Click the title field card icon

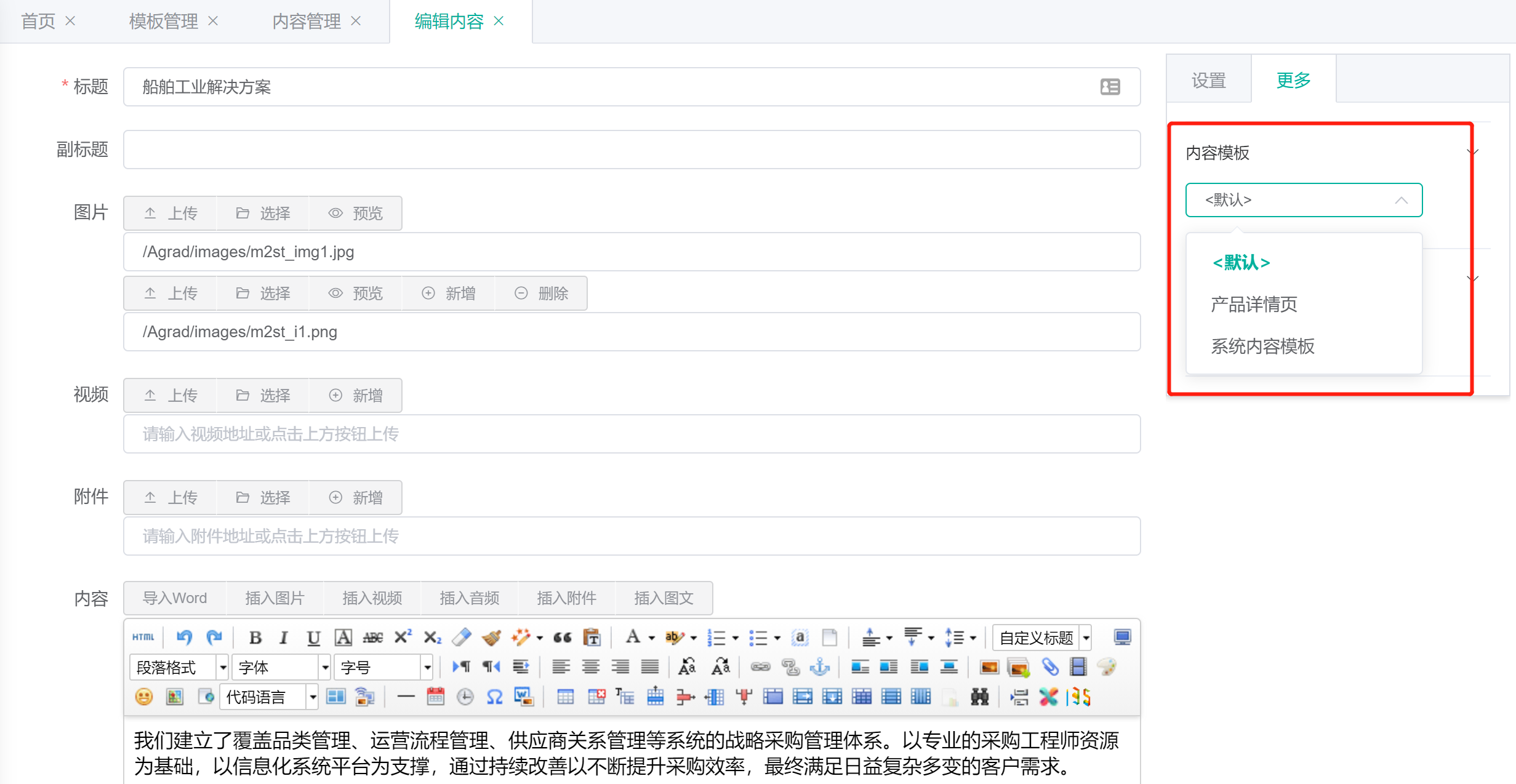point(1110,87)
